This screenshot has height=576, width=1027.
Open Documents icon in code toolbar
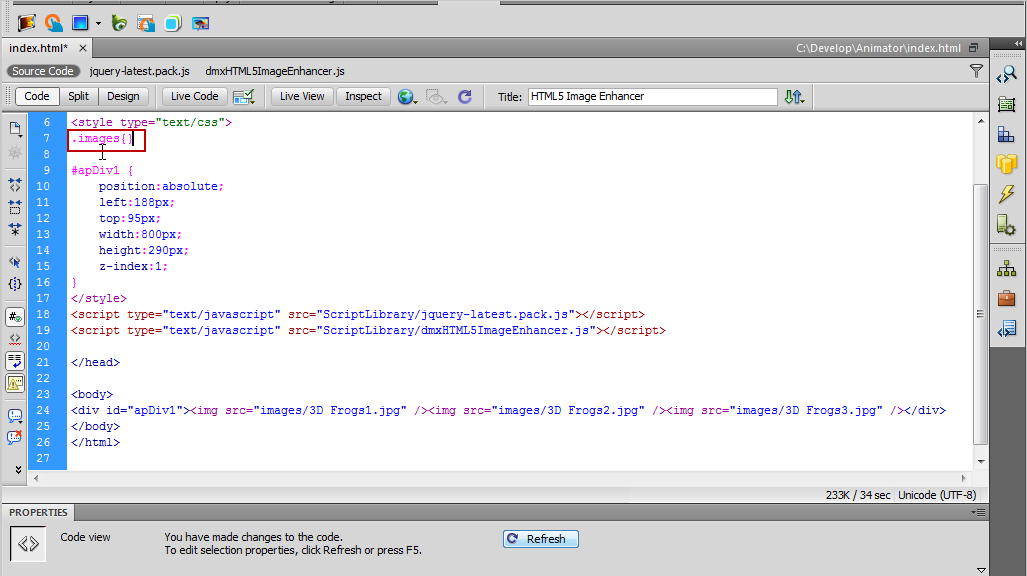coord(15,129)
